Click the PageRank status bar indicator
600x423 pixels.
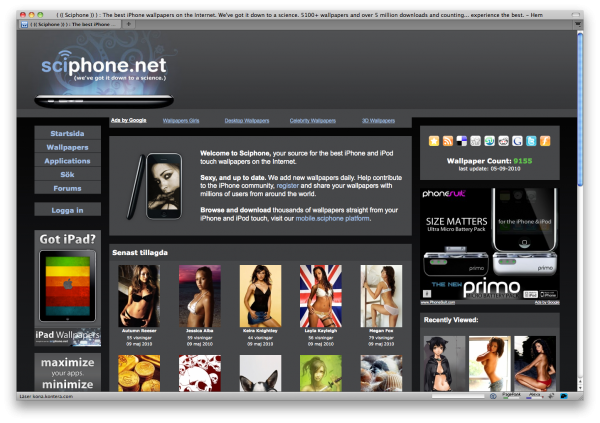[x=511, y=395]
